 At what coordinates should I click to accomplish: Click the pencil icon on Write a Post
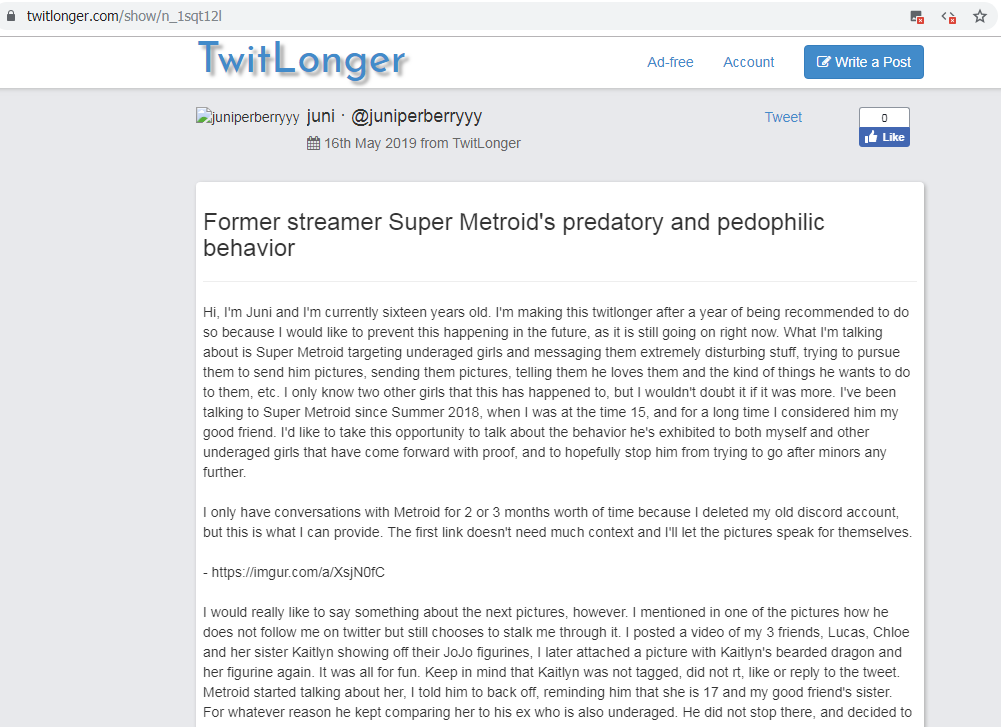(x=823, y=62)
